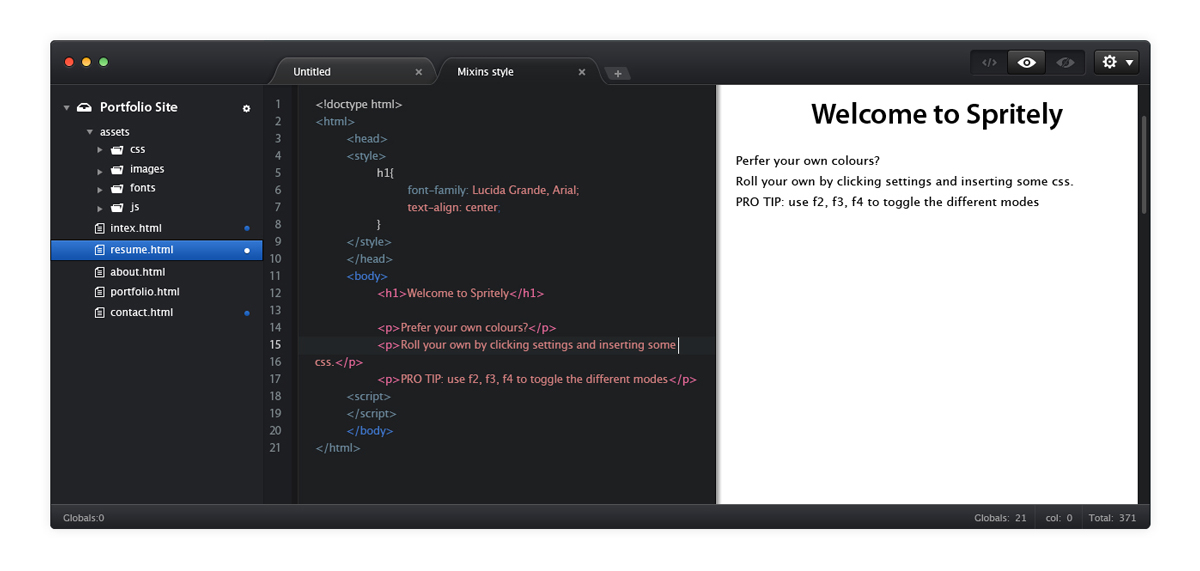Maximize window with green button
This screenshot has height=571, width=1200.
click(x=103, y=62)
